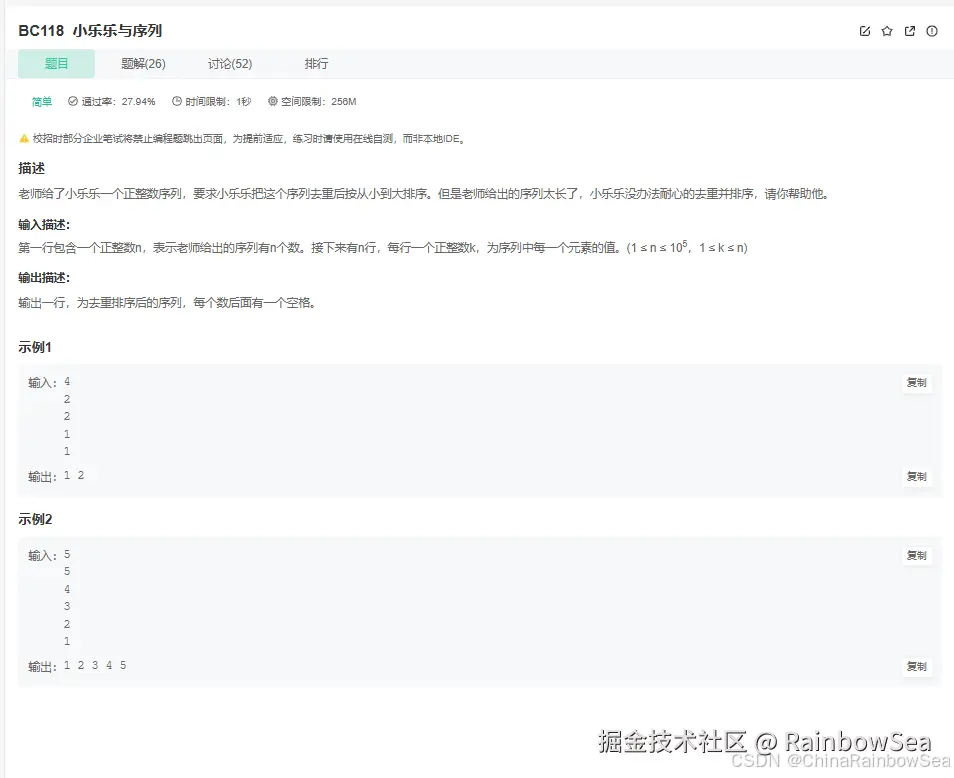Open problem in new window via external link icon
Screen dimensions: 954x778
pyautogui.click(x=909, y=31)
